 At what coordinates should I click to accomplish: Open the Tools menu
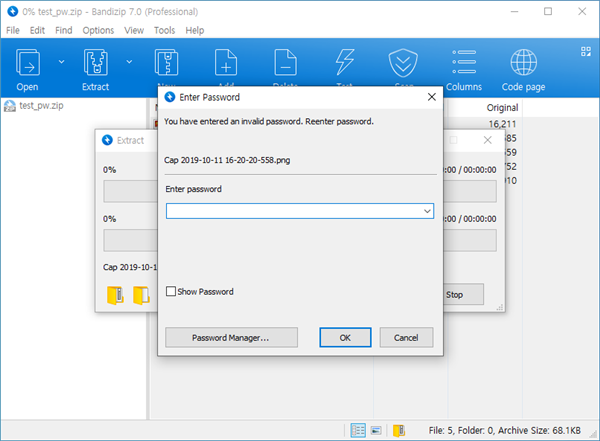tap(164, 30)
